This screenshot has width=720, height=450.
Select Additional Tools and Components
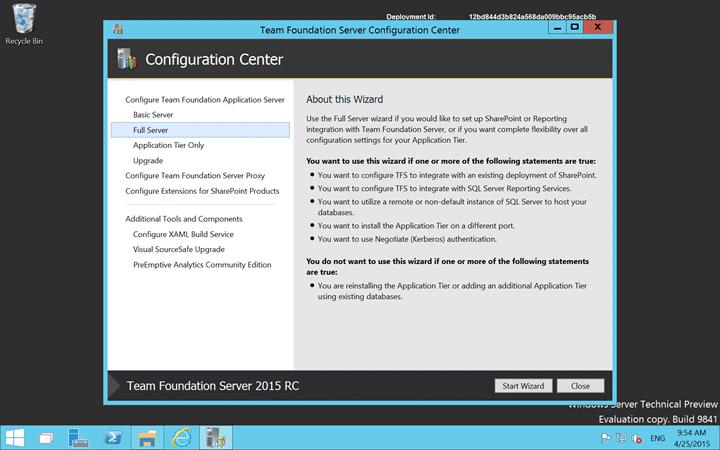point(184,219)
